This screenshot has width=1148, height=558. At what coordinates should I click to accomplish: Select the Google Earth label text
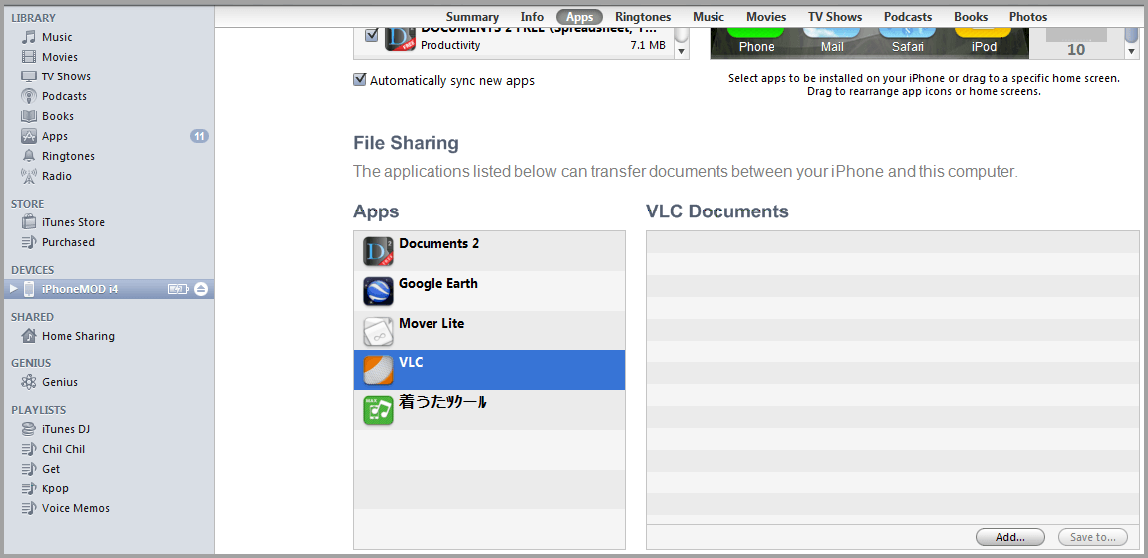tap(438, 283)
